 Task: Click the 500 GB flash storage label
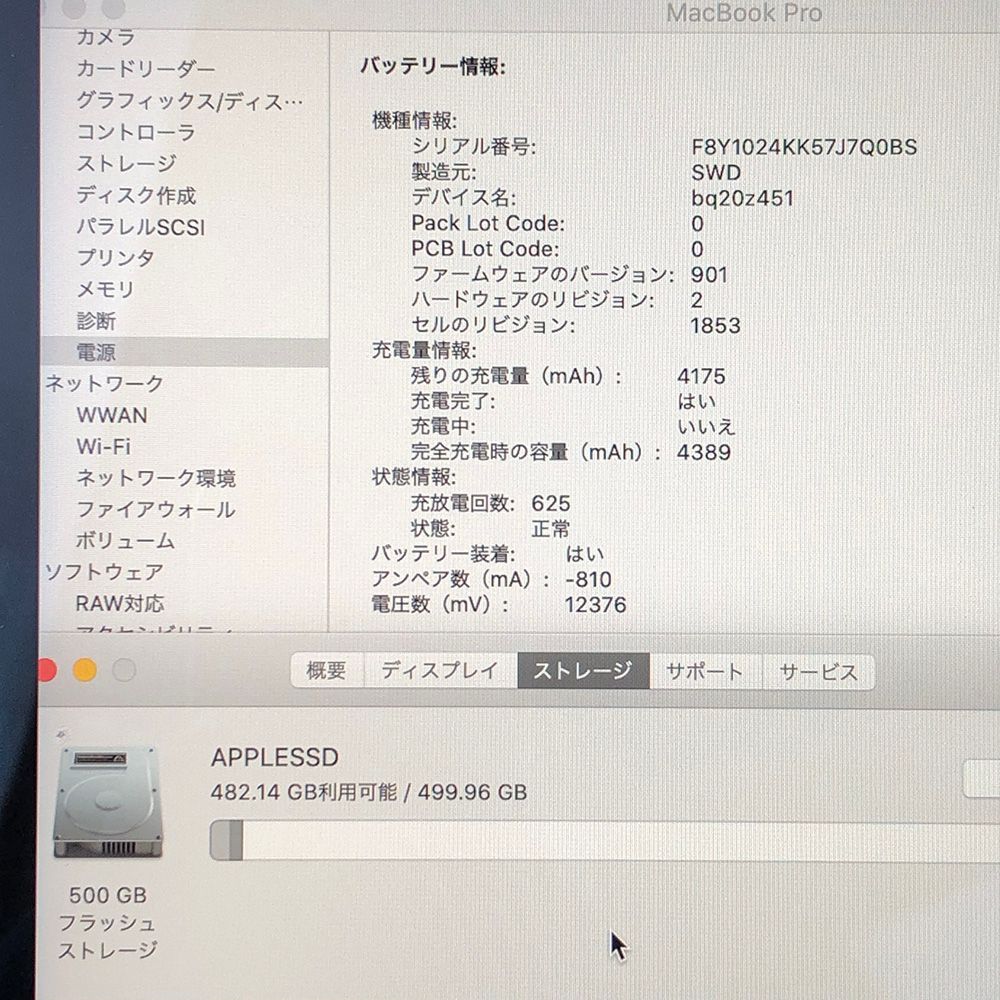[108, 922]
